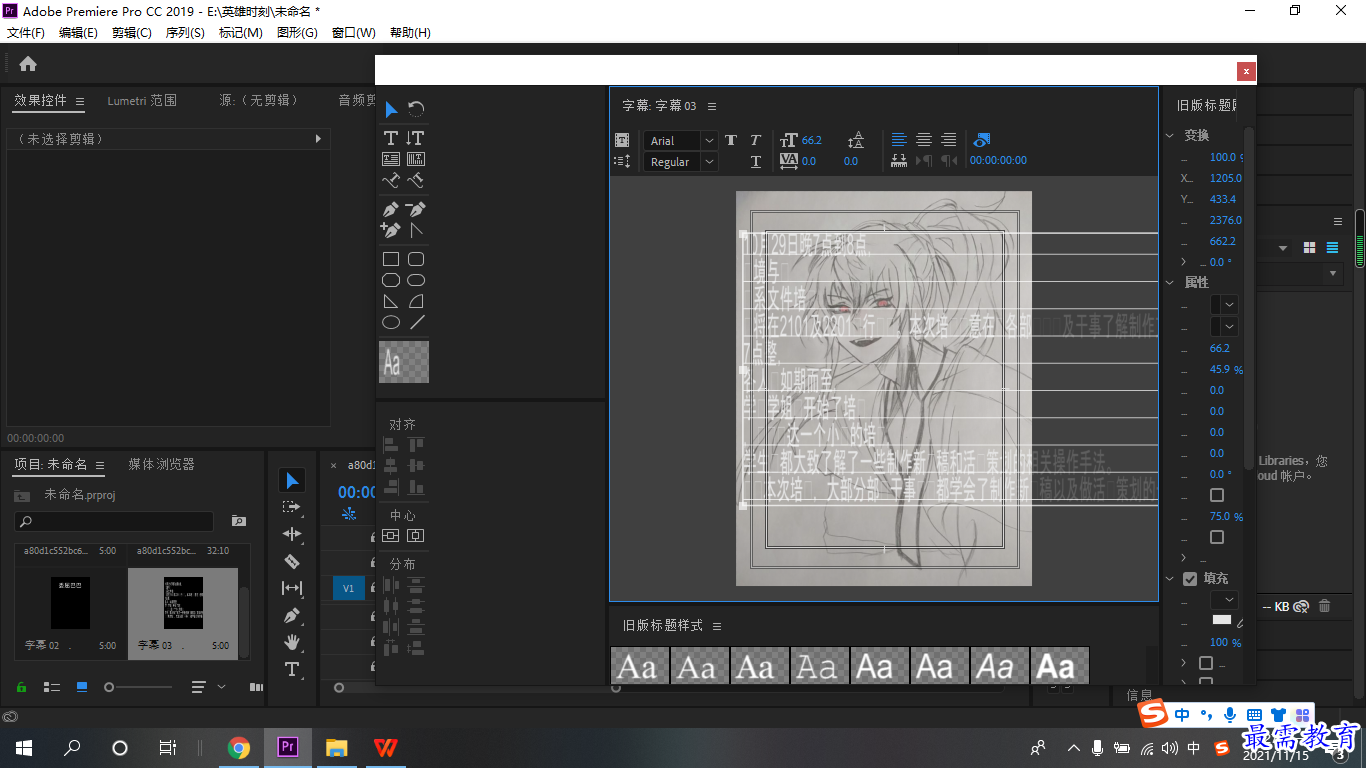The width and height of the screenshot is (1366, 768).
Task: Select the Selection arrow tool in title tools
Action: (391, 109)
